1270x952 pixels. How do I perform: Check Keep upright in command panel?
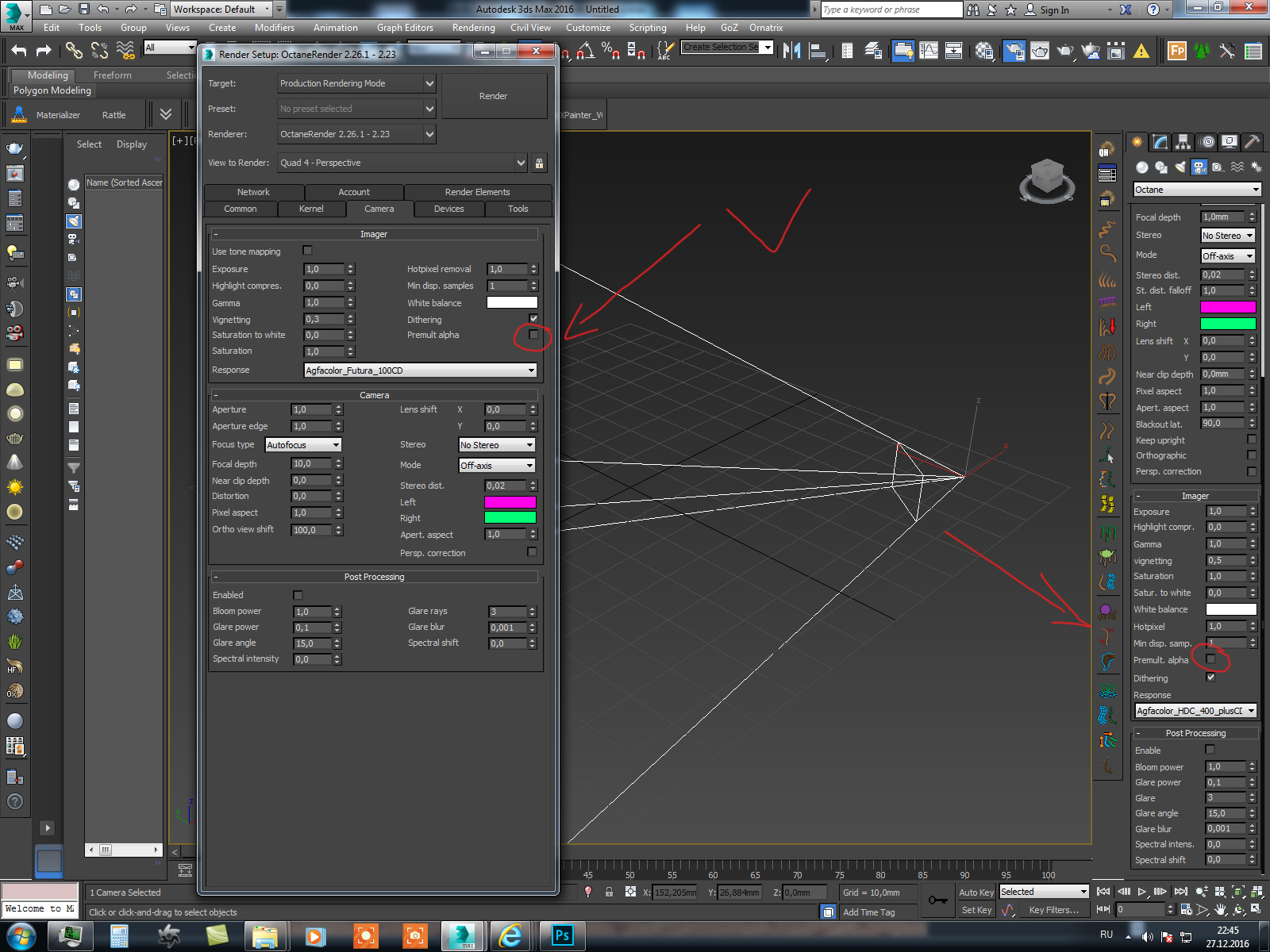point(1252,440)
